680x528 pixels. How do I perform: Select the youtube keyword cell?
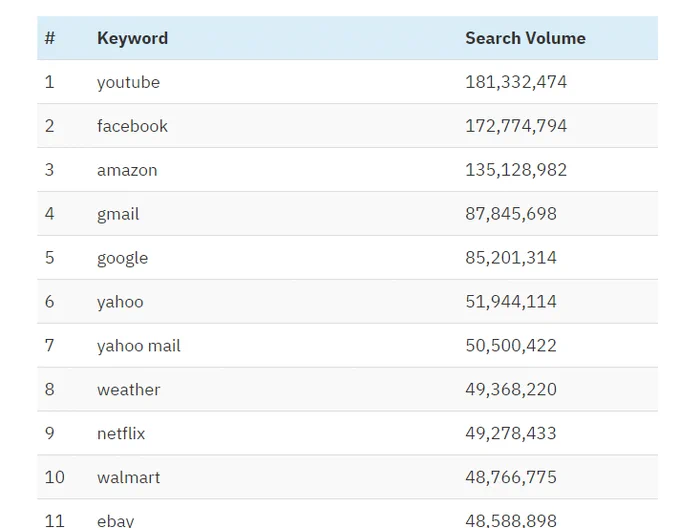128,82
